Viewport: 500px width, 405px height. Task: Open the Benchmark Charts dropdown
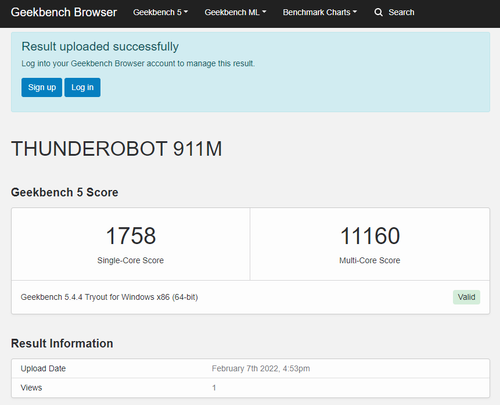tap(320, 12)
